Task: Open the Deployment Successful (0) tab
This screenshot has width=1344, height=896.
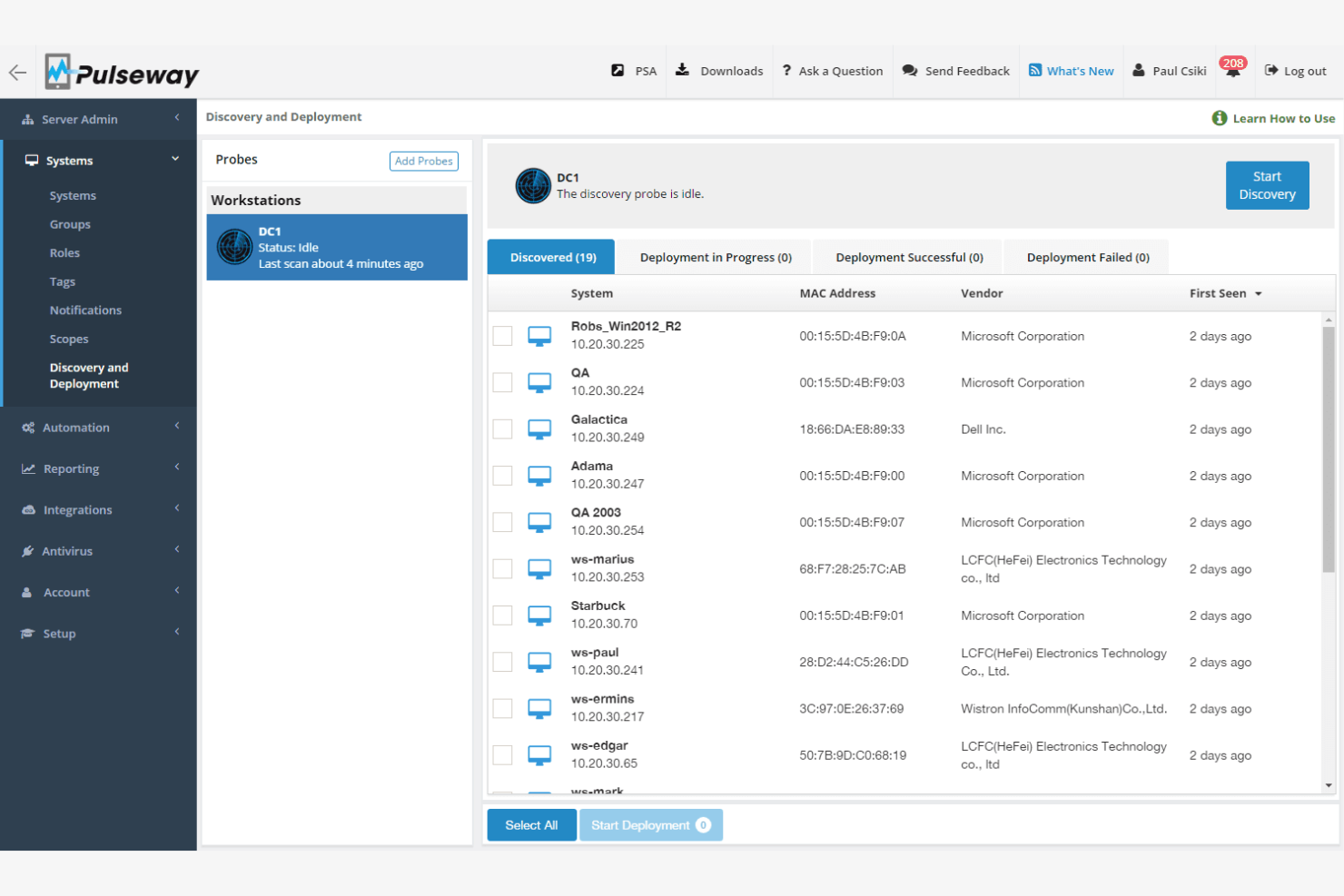Action: pos(909,257)
